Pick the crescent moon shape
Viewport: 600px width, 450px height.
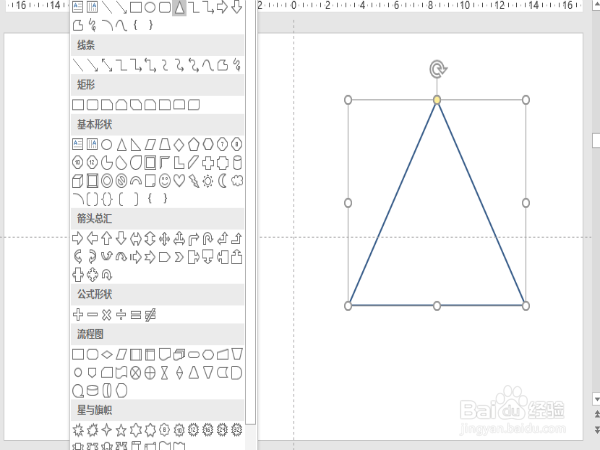tap(222, 181)
